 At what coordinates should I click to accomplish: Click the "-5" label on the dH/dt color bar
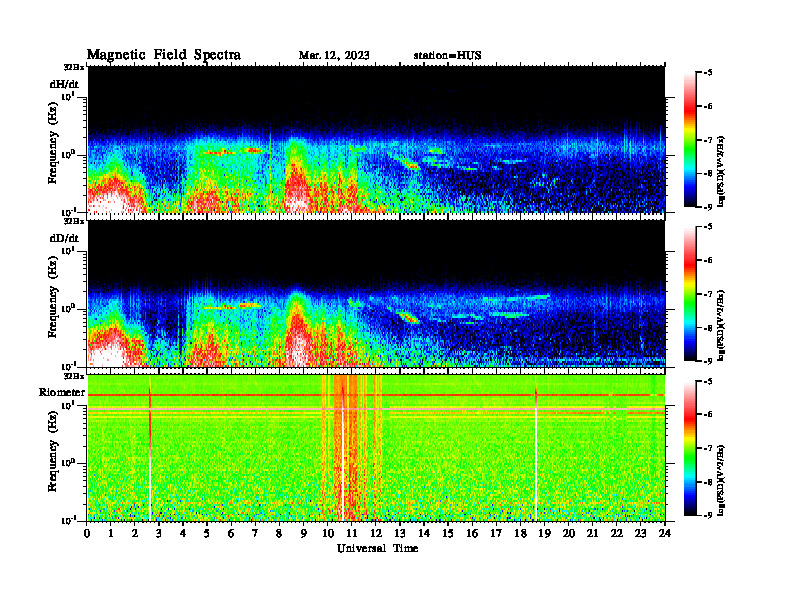[708, 73]
